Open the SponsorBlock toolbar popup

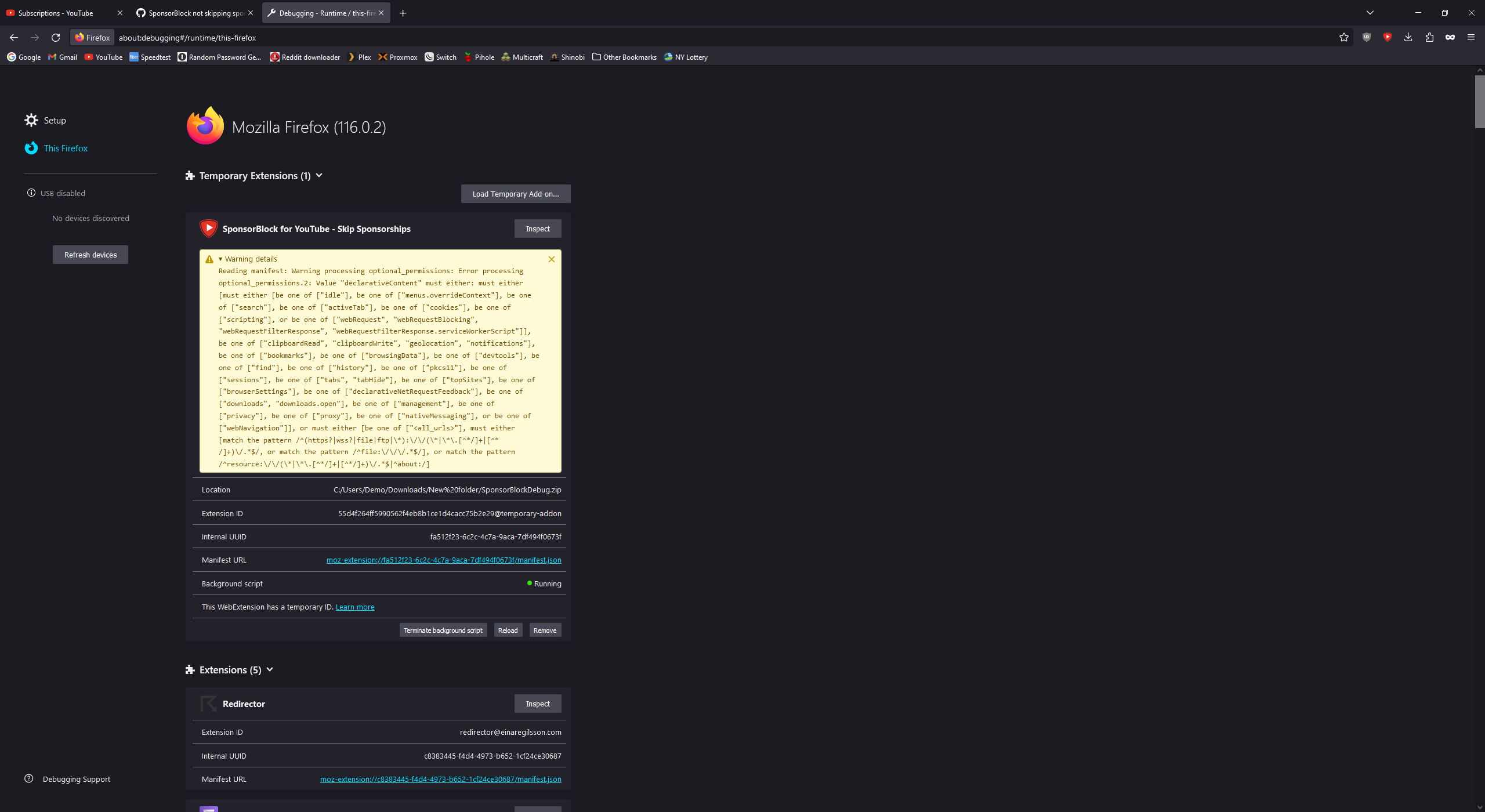(1388, 37)
